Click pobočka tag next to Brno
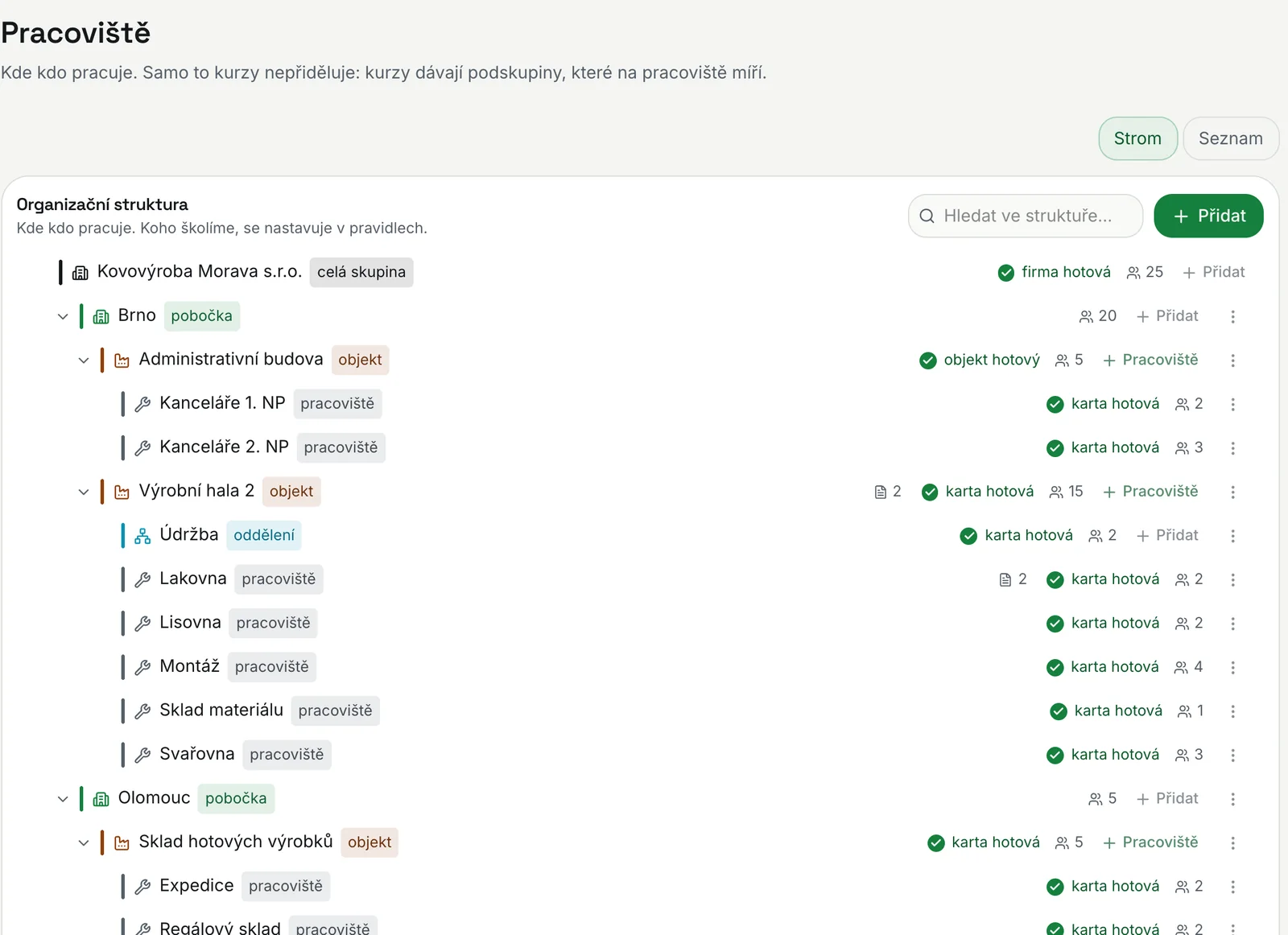 tap(202, 316)
